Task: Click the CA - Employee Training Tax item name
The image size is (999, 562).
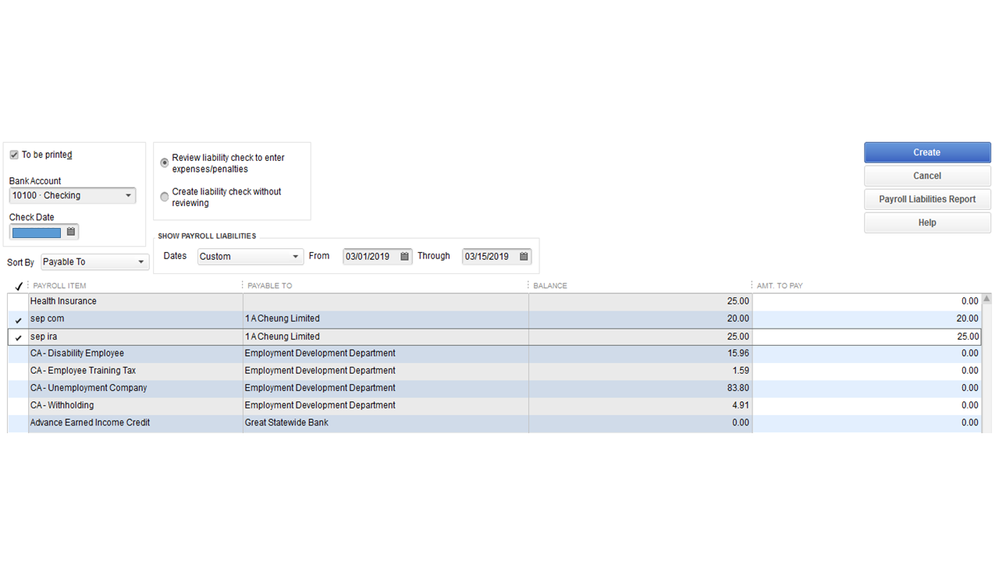Action: (83, 371)
